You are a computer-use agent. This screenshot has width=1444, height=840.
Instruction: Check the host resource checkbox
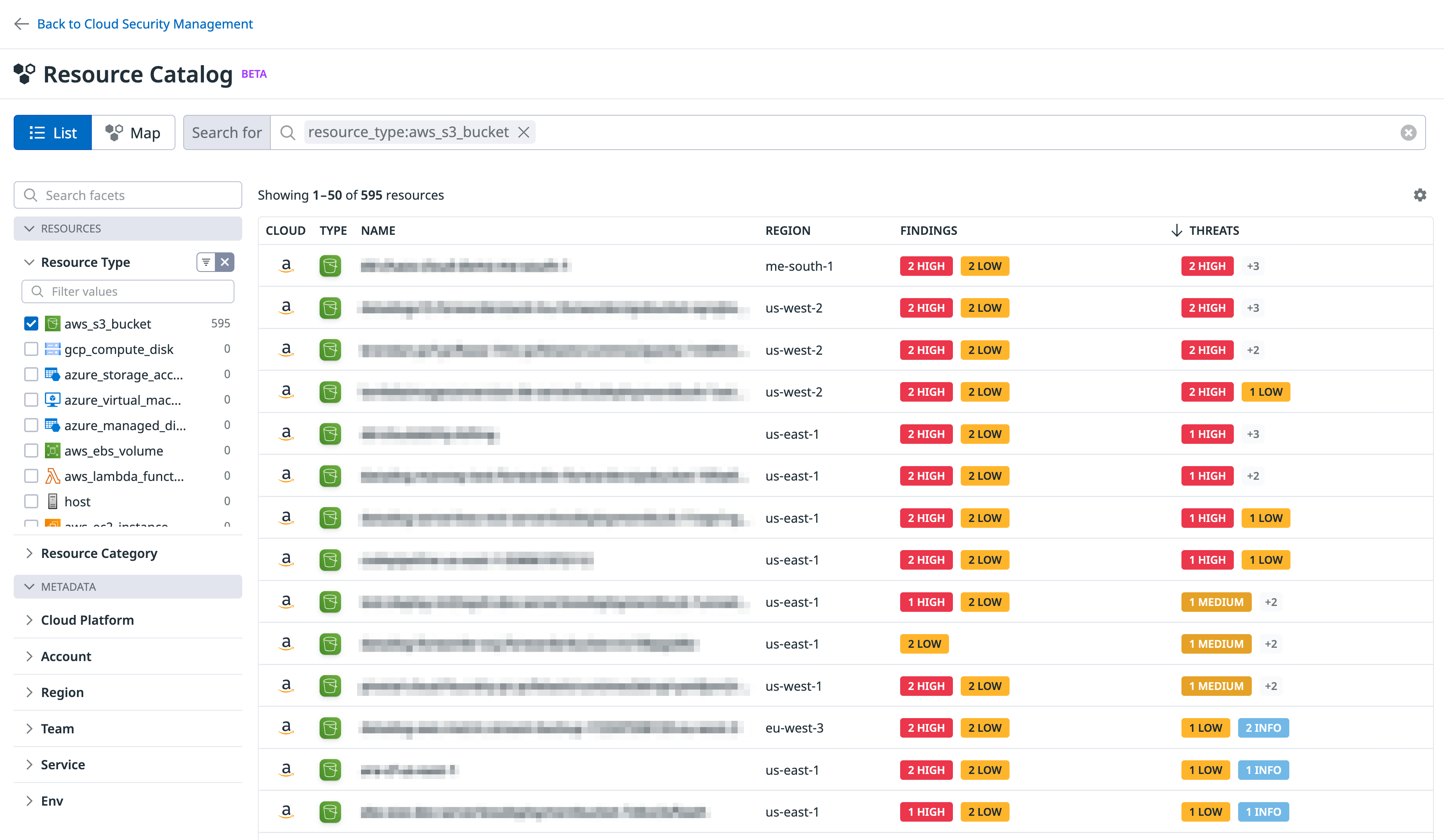tap(31, 501)
